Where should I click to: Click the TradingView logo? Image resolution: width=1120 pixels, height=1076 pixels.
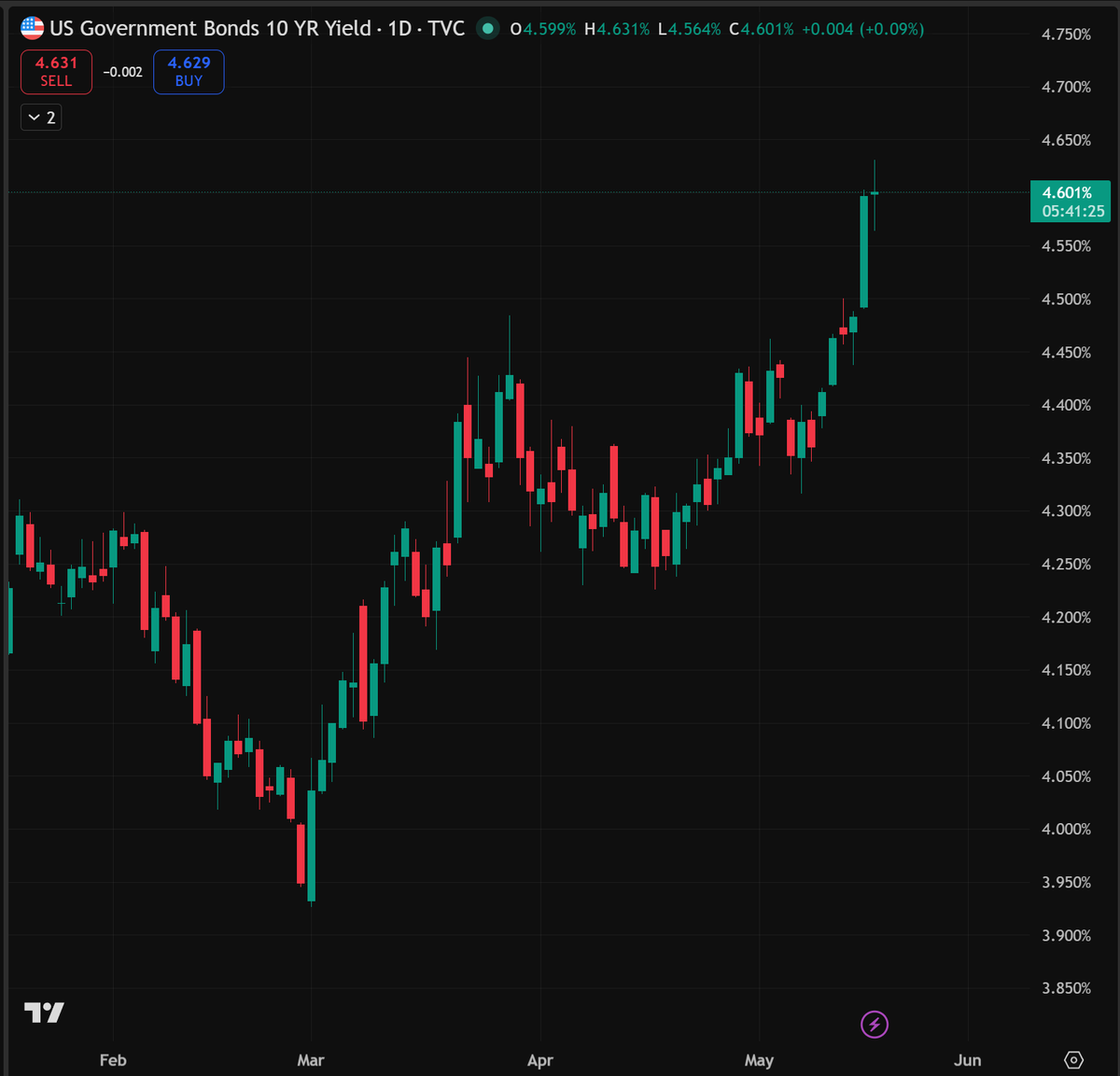coord(44,1013)
